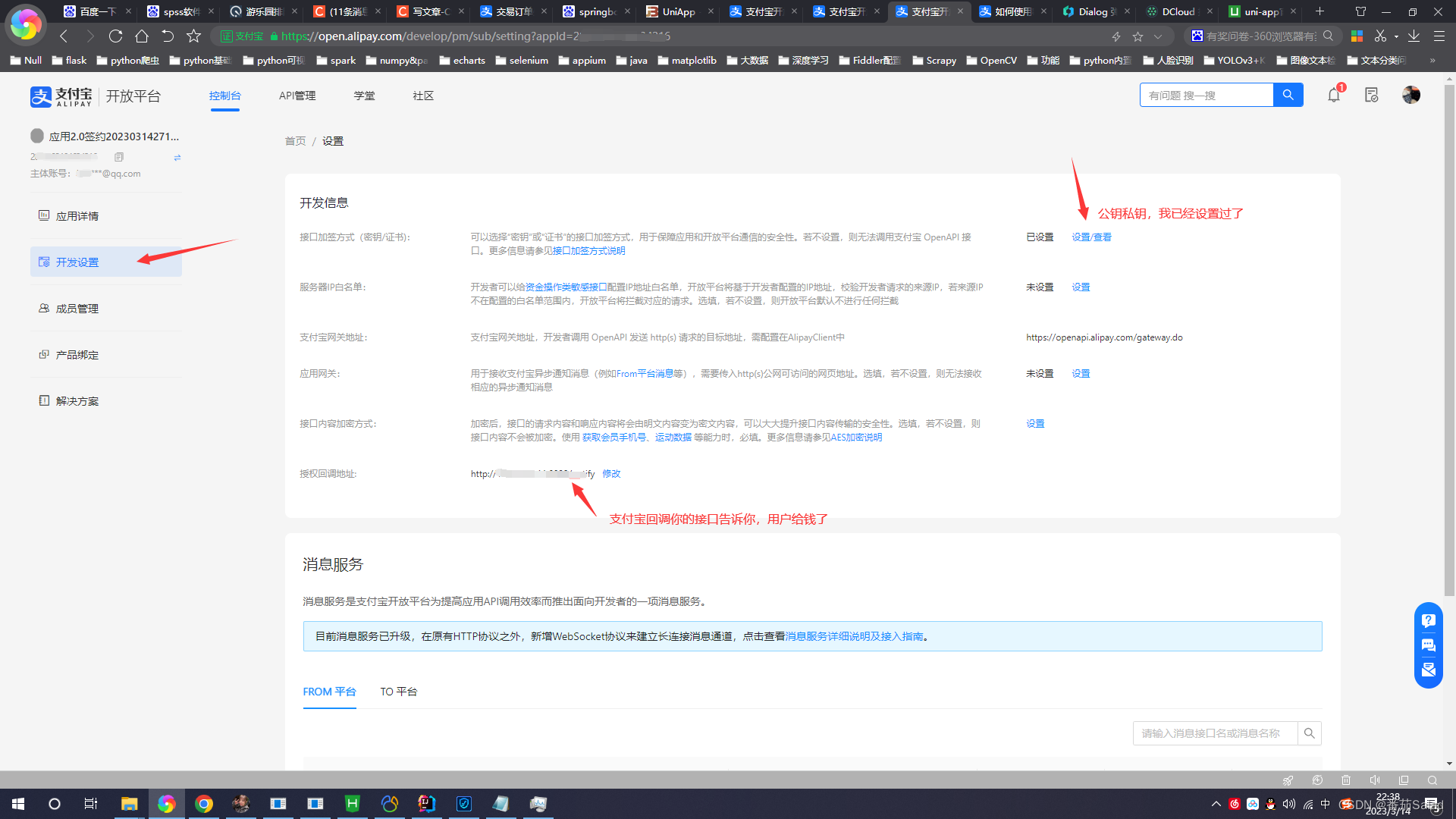The width and height of the screenshot is (1456, 819).
Task: Open the volume control in system tray
Action: point(1289,804)
